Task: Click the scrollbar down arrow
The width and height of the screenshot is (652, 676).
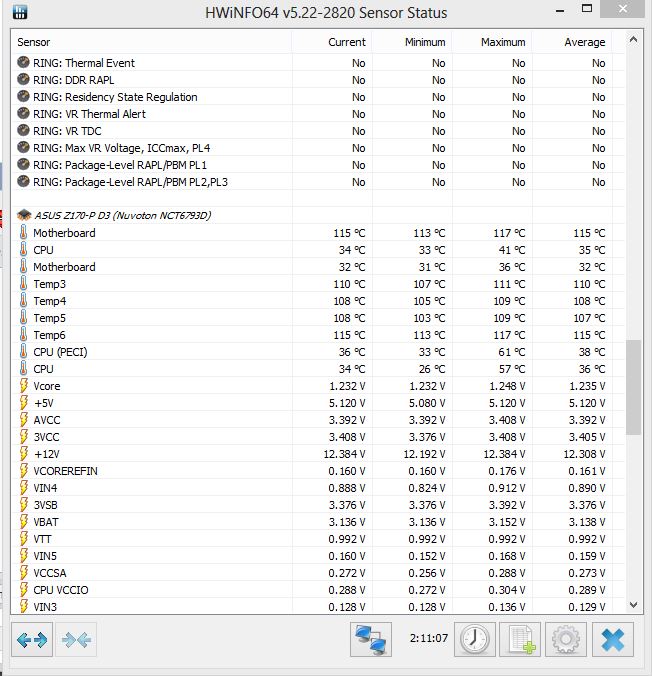Action: (x=633, y=605)
